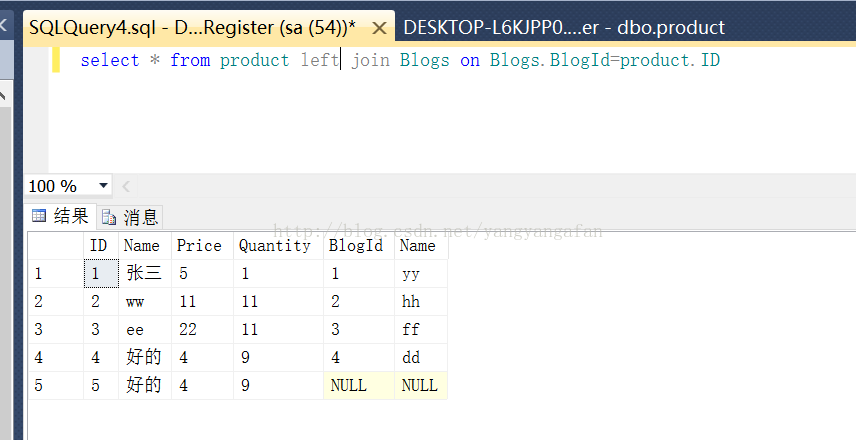This screenshot has width=856, height=440.
Task: Select the ID cell in row 1
Action: pyautogui.click(x=101, y=273)
